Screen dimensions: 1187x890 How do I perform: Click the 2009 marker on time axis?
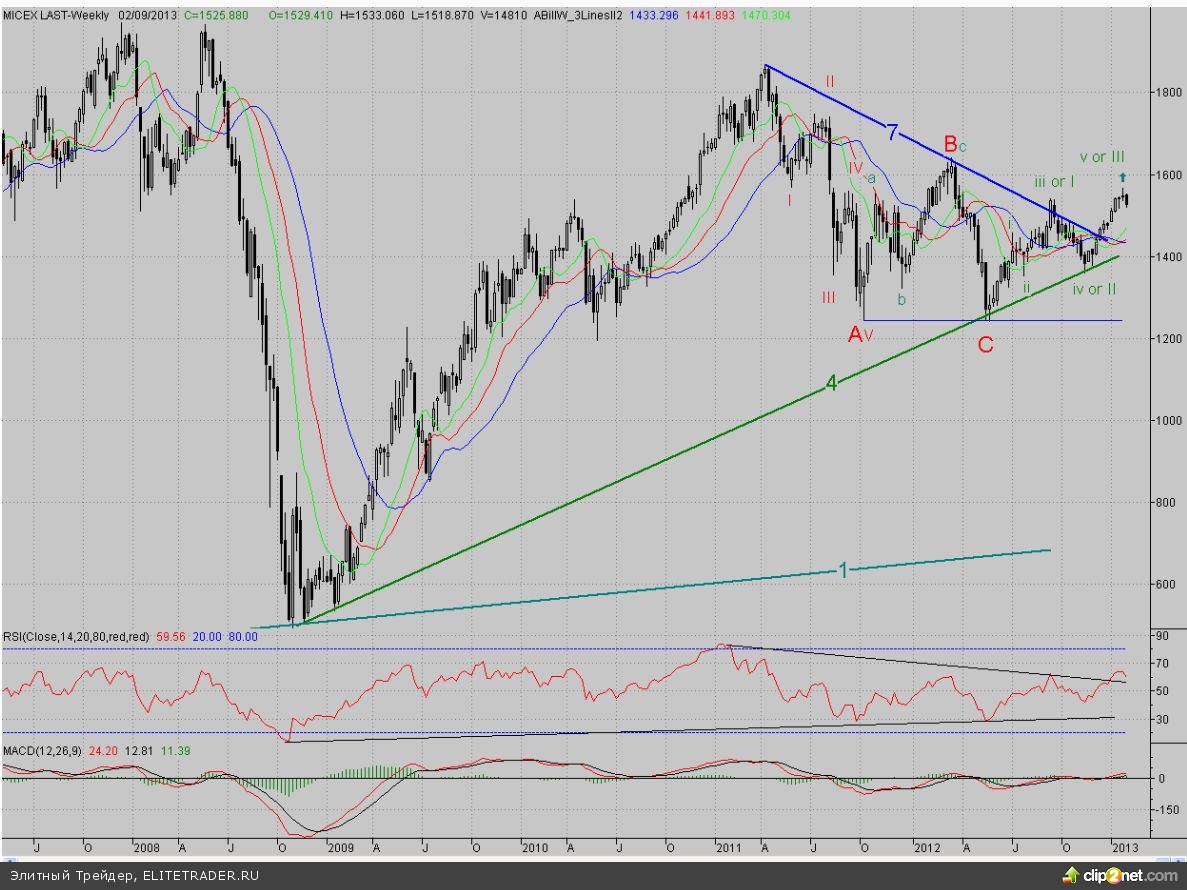pyautogui.click(x=341, y=847)
